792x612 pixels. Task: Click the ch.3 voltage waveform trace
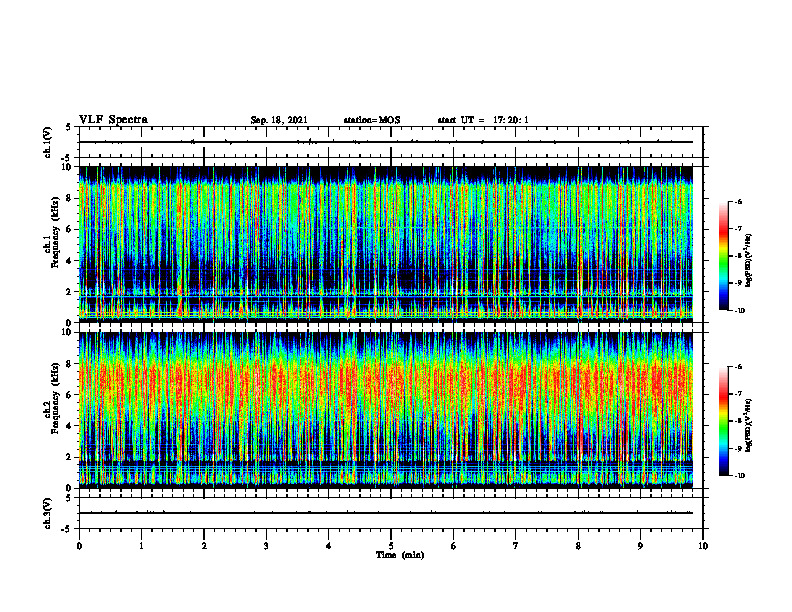386,513
